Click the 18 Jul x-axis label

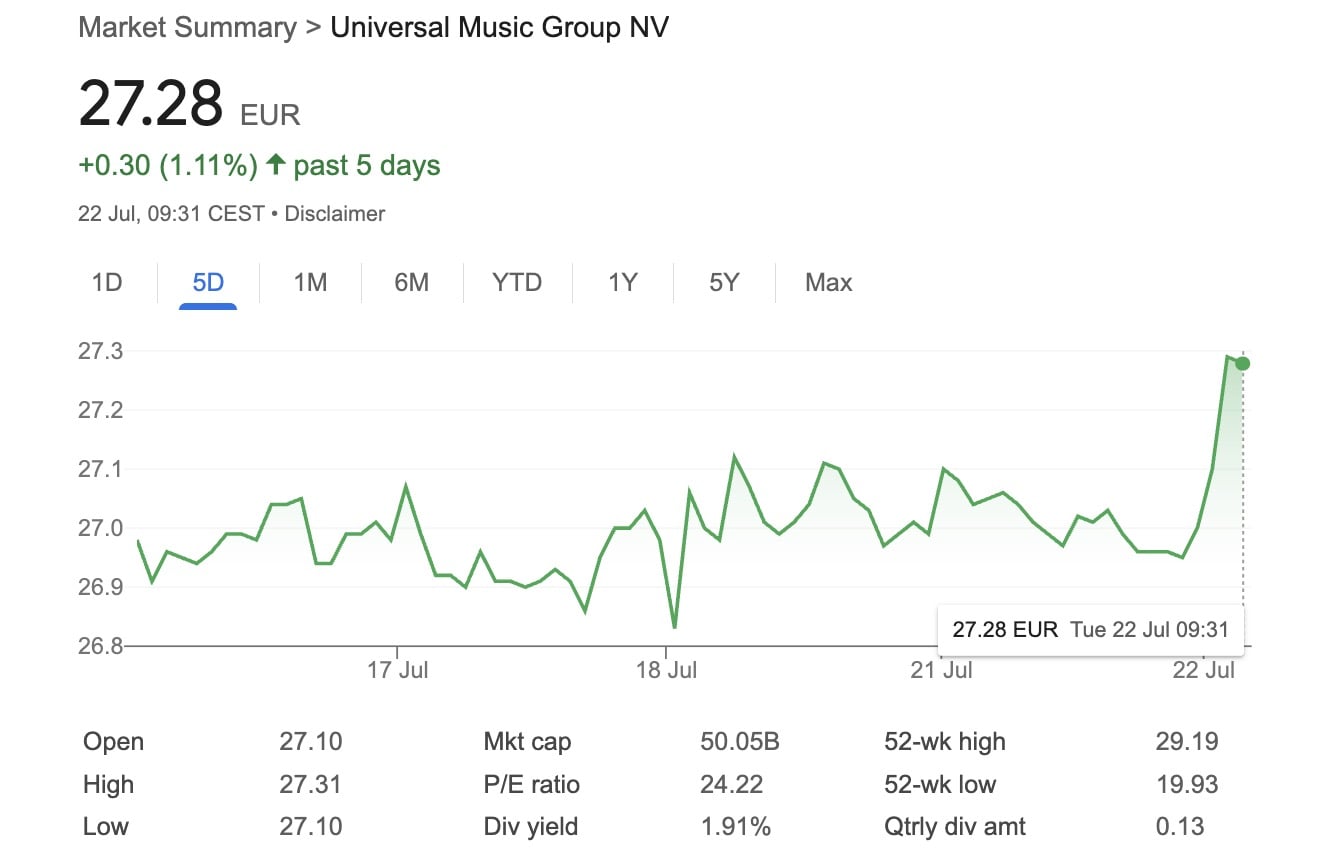pyautogui.click(x=667, y=670)
